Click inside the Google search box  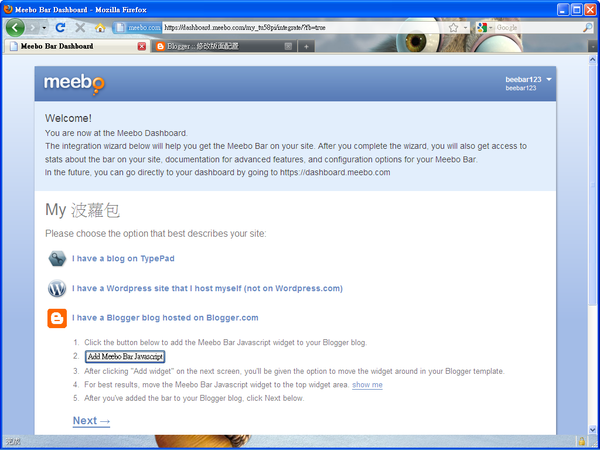[538, 28]
